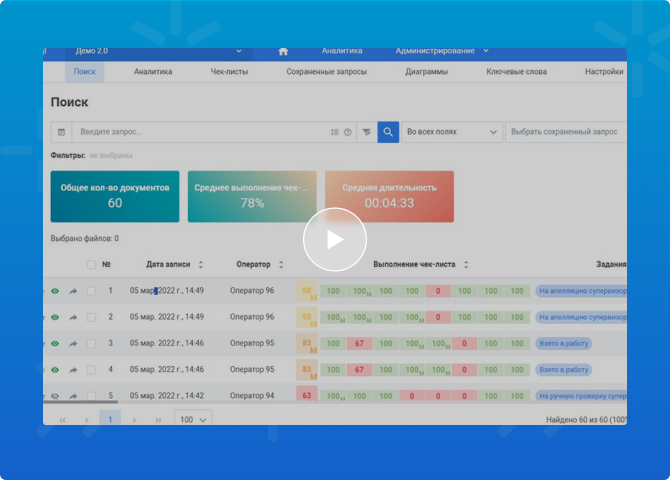The image size is (670, 480).
Task: Click the help question mark icon
Action: point(348,132)
